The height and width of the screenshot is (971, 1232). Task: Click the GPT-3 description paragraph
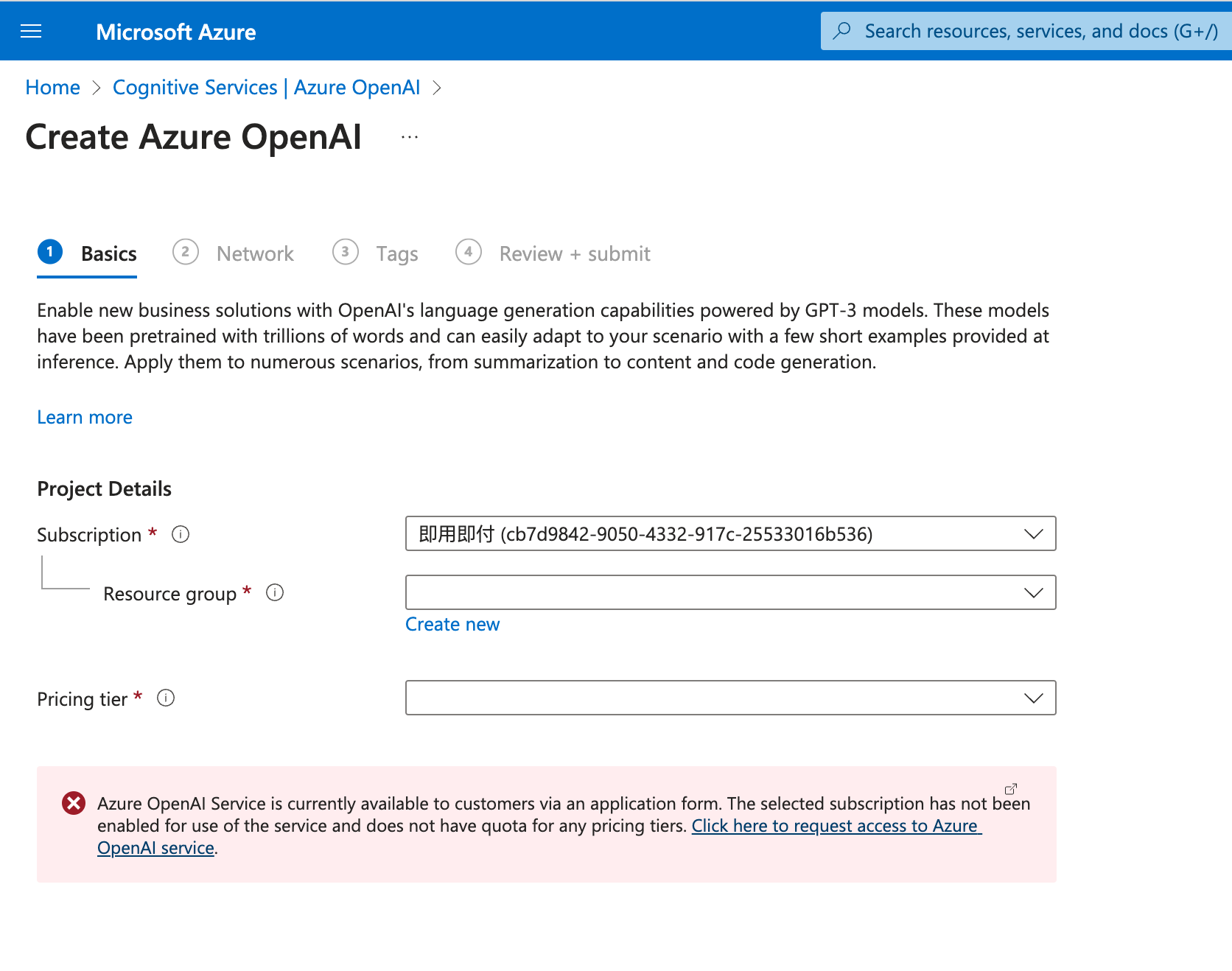[x=543, y=336]
